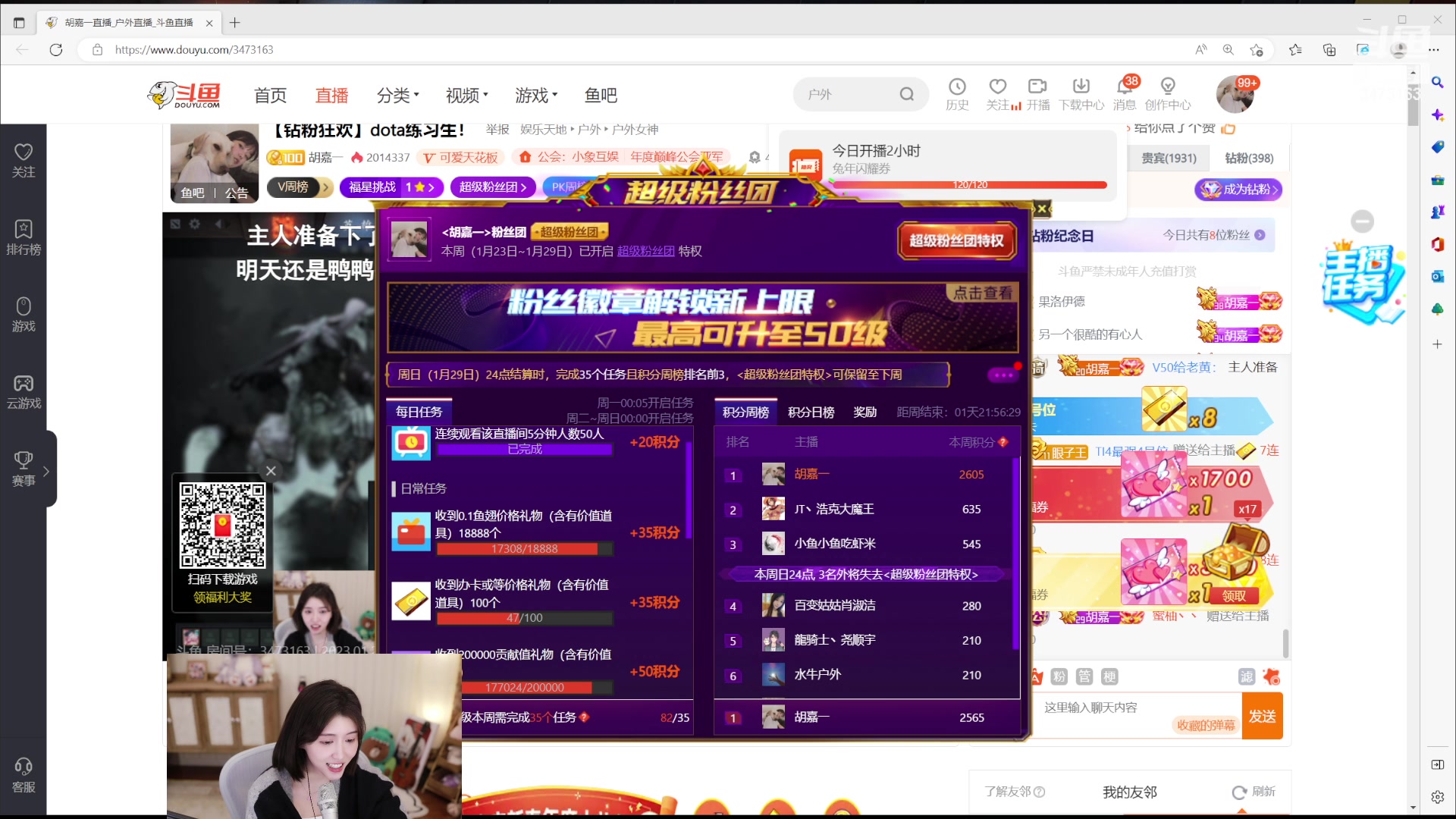This screenshot has height=819, width=1456.
Task: Open 收藏的弹幕 saved comments
Action: click(1206, 725)
